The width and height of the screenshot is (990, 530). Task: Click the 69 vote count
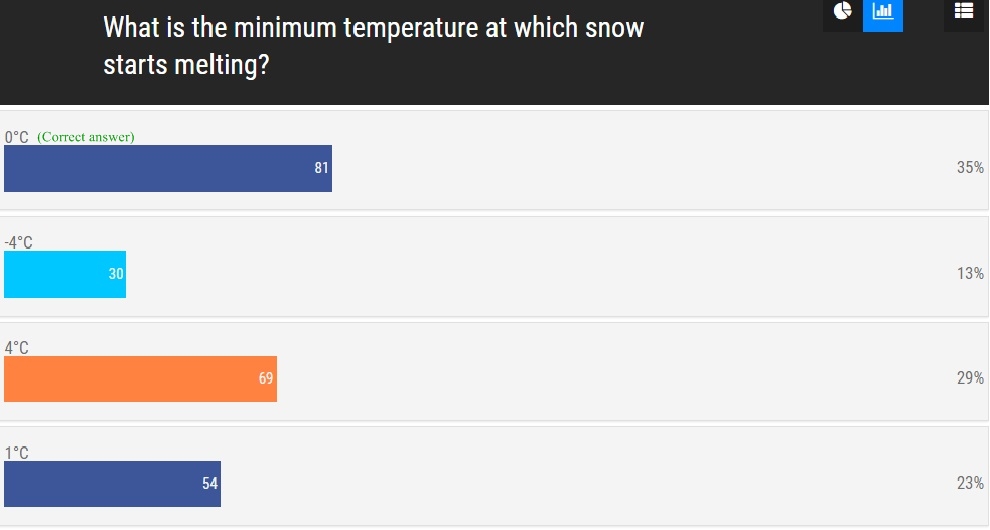tap(266, 378)
